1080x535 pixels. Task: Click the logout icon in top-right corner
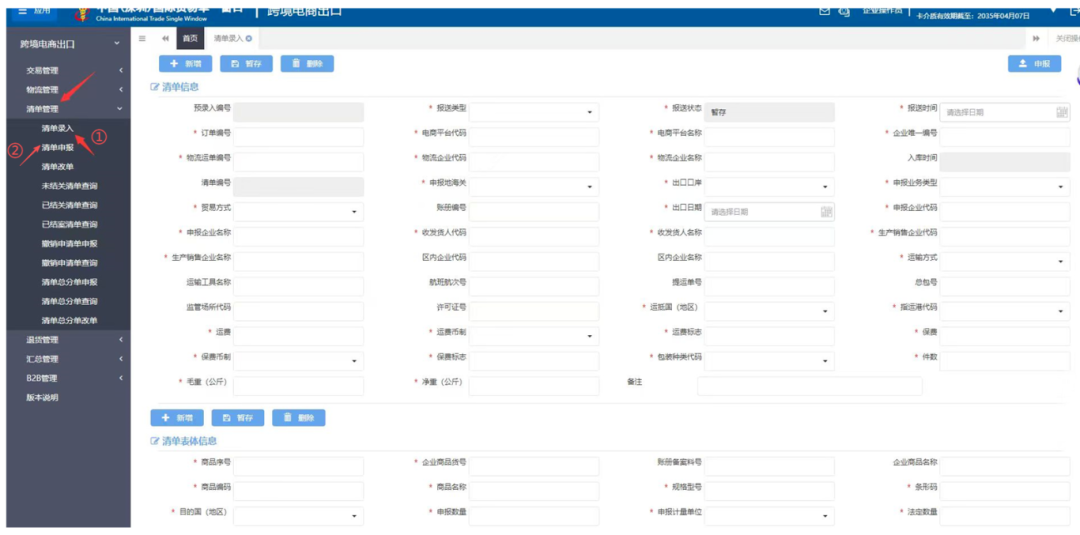[1074, 9]
